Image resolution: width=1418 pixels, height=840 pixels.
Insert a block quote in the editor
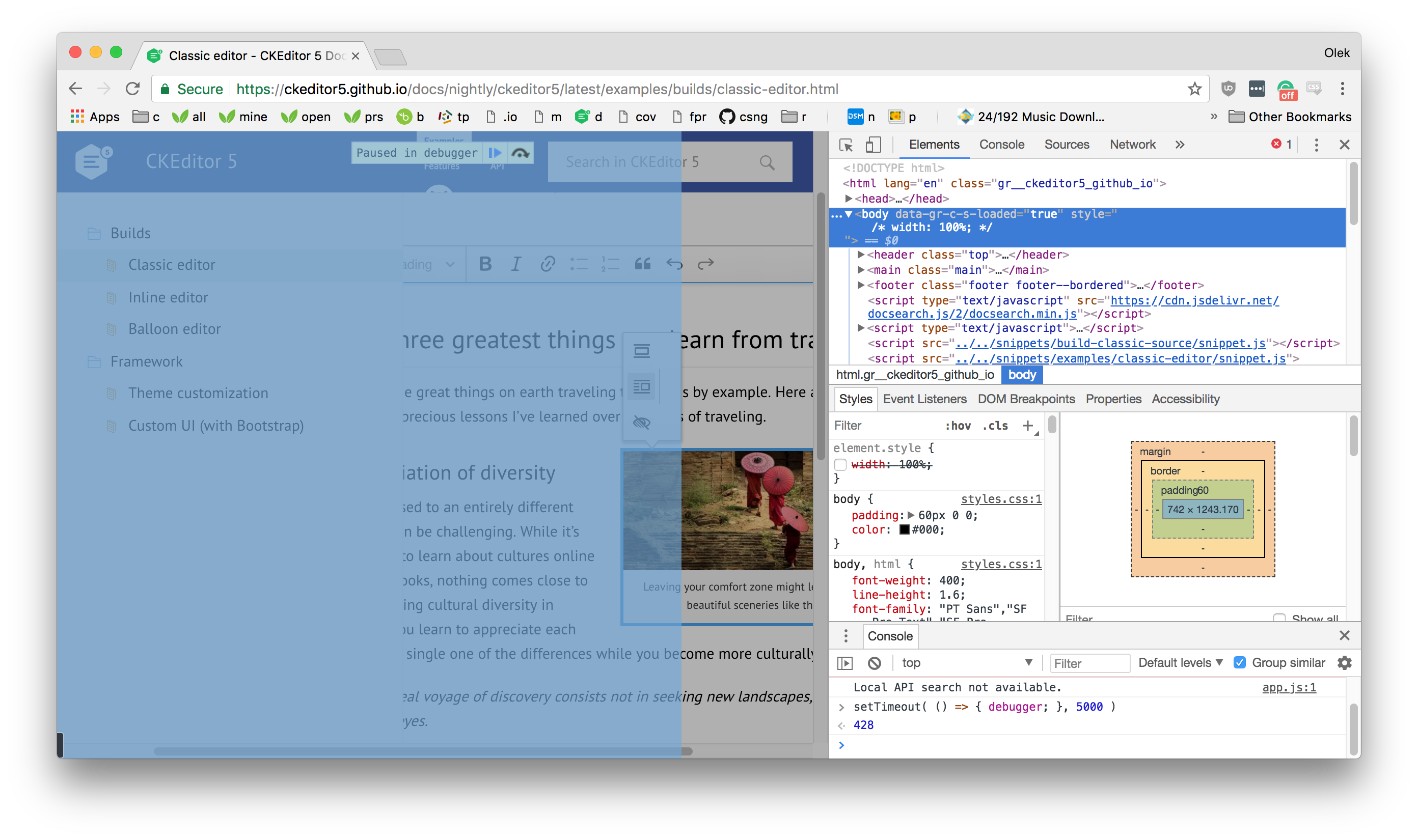pos(643,263)
